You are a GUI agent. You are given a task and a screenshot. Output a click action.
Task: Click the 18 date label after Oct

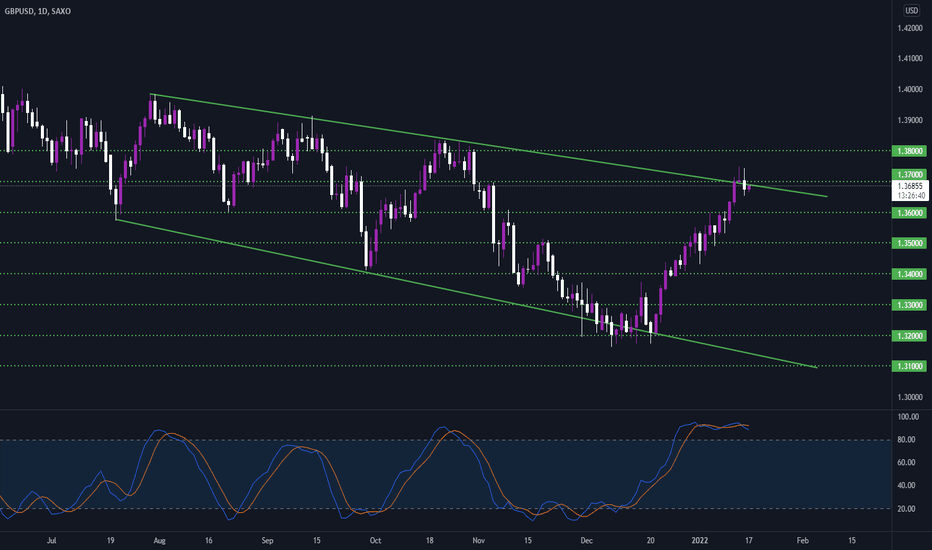[x=430, y=540]
